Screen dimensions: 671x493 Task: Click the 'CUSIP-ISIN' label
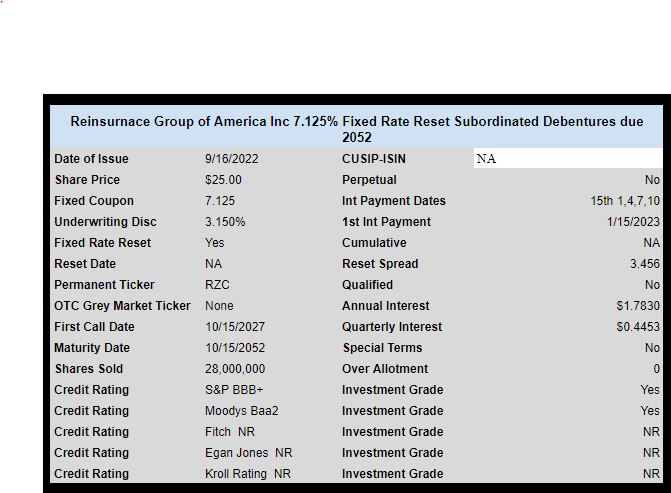click(x=374, y=159)
